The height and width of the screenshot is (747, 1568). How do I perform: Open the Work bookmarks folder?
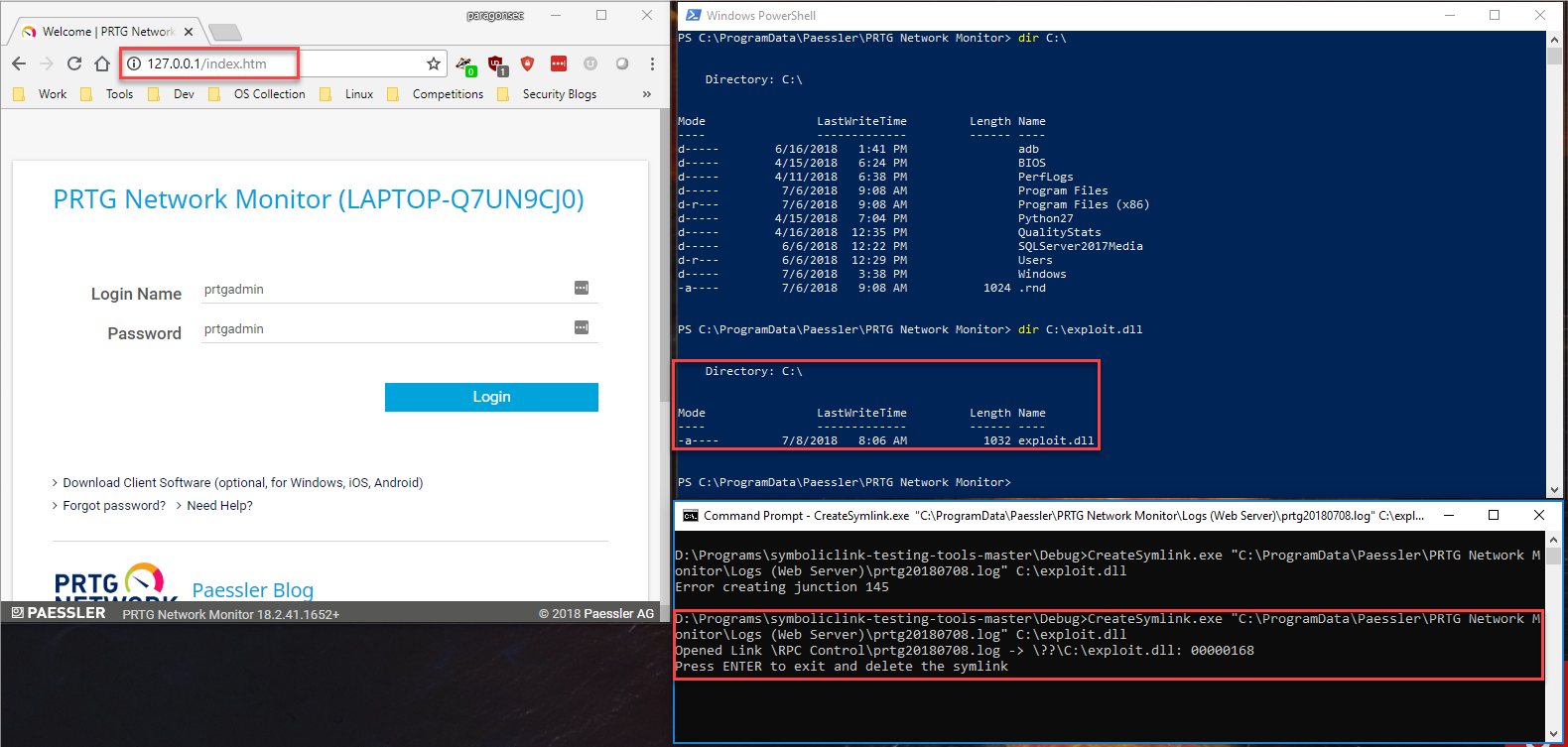point(42,94)
